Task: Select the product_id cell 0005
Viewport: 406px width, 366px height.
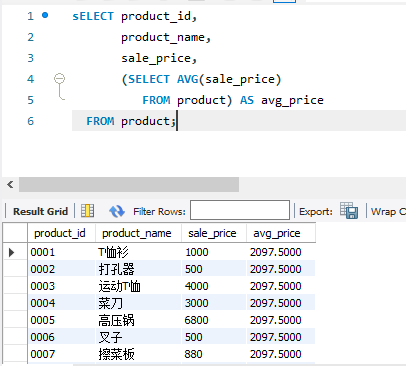Action: pos(61,320)
